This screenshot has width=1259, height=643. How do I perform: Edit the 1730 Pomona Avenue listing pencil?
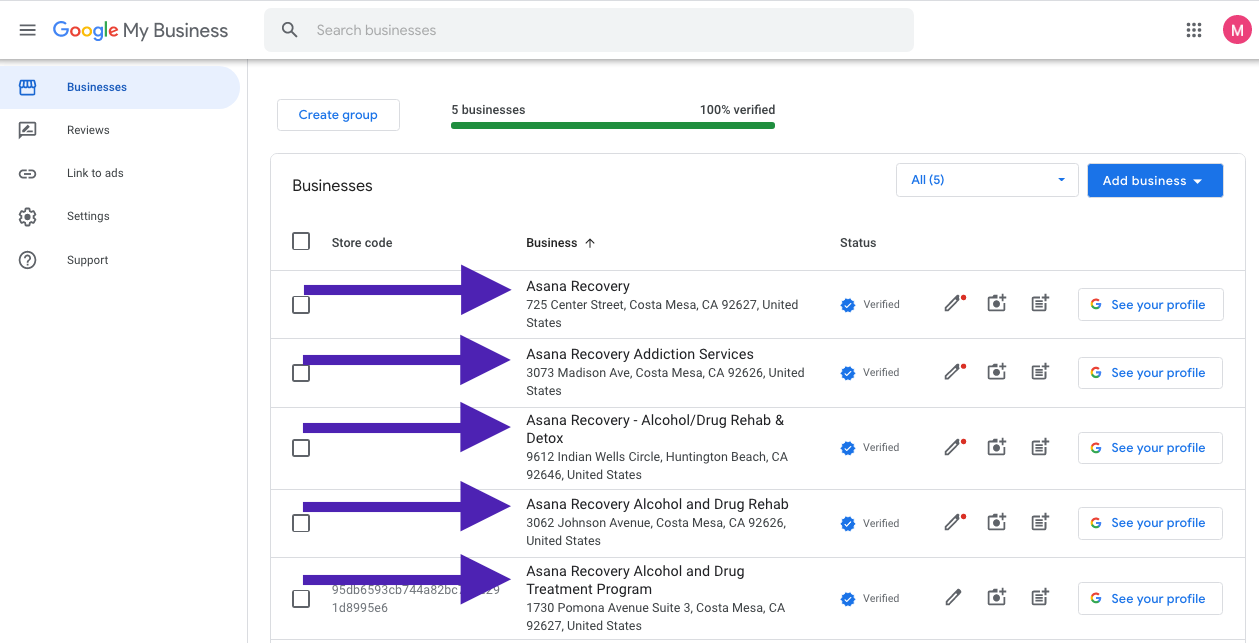(x=954, y=598)
